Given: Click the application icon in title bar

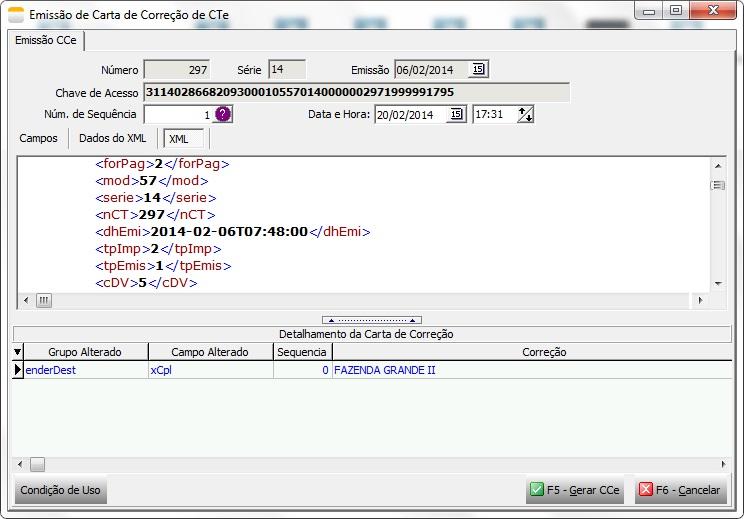Looking at the screenshot, I should tap(16, 15).
